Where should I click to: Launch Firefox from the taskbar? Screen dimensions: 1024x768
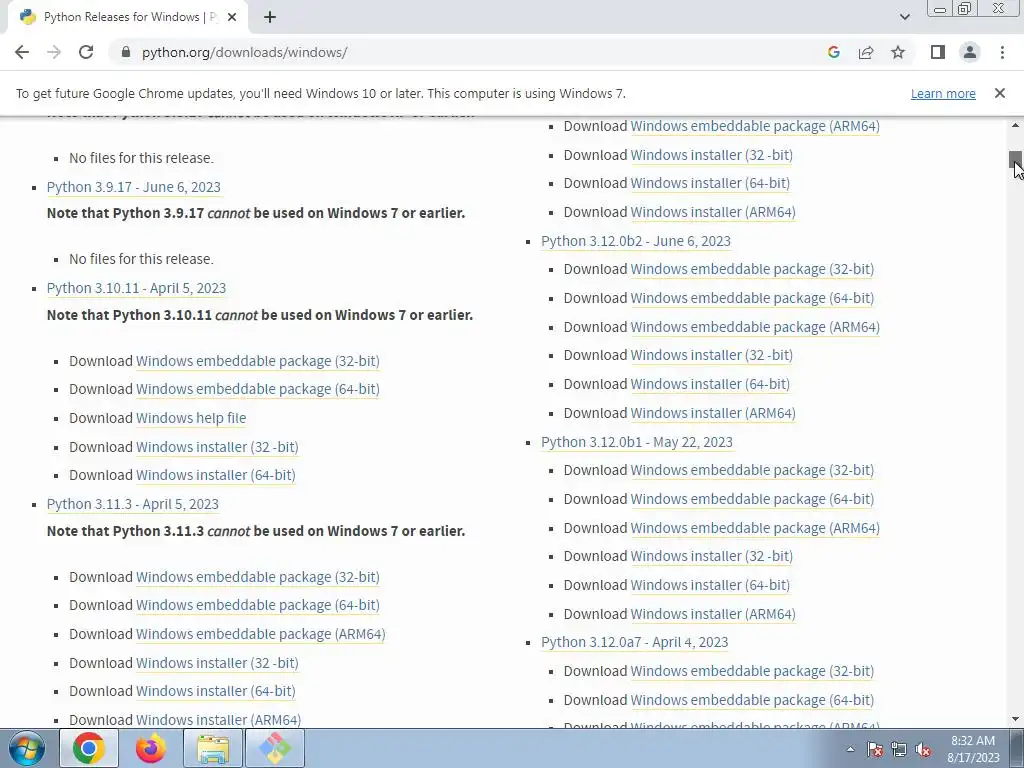[150, 748]
